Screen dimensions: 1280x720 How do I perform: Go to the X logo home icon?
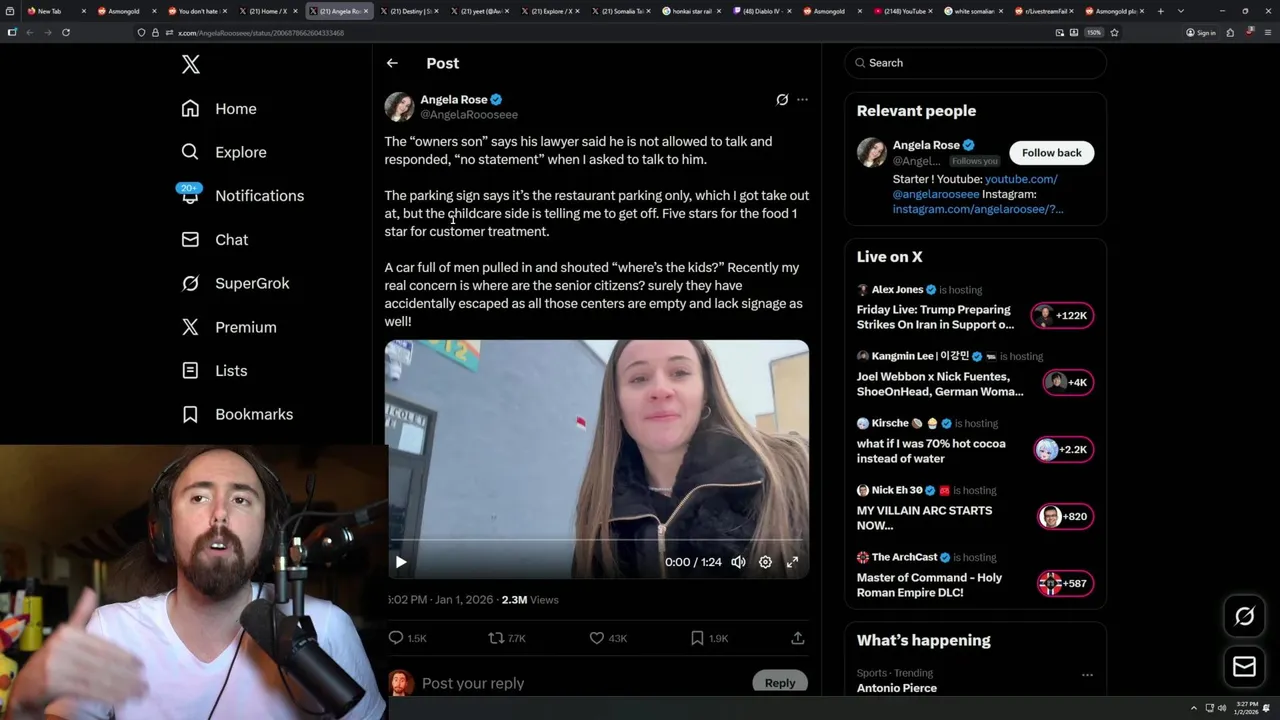pyautogui.click(x=191, y=65)
